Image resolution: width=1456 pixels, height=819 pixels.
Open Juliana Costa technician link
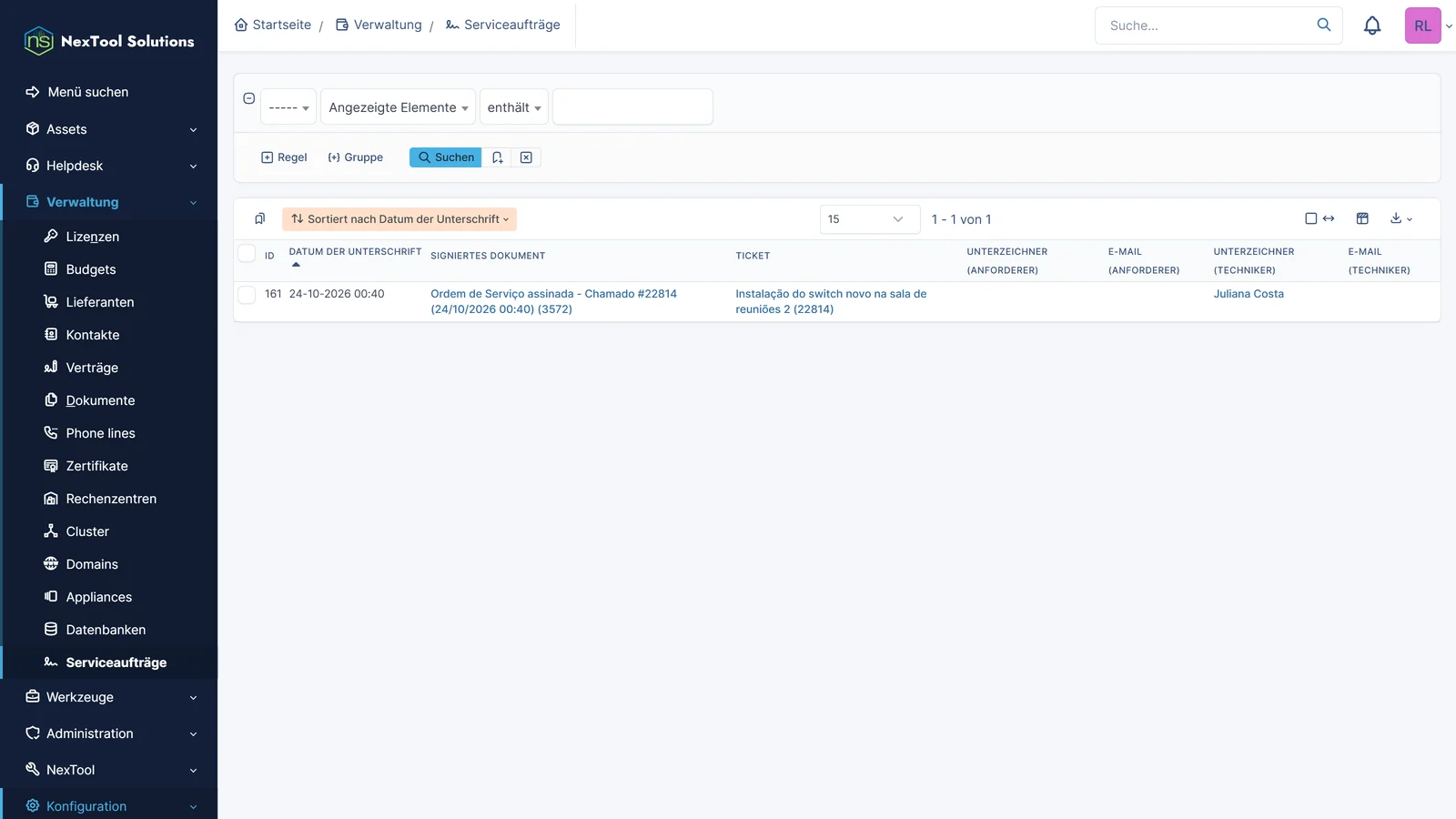click(x=1249, y=294)
